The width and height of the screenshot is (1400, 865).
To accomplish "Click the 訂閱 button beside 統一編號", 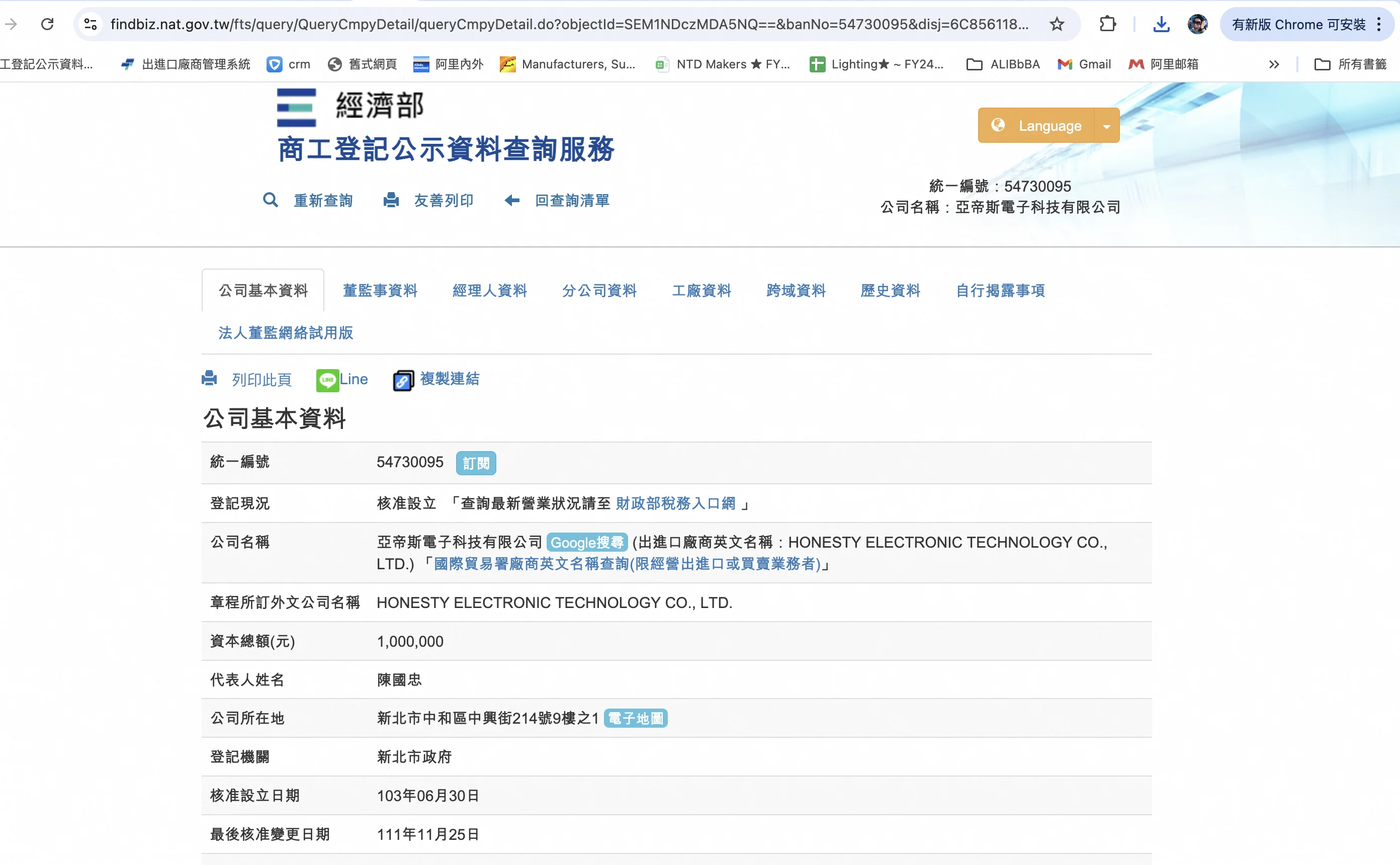I will pyautogui.click(x=476, y=463).
